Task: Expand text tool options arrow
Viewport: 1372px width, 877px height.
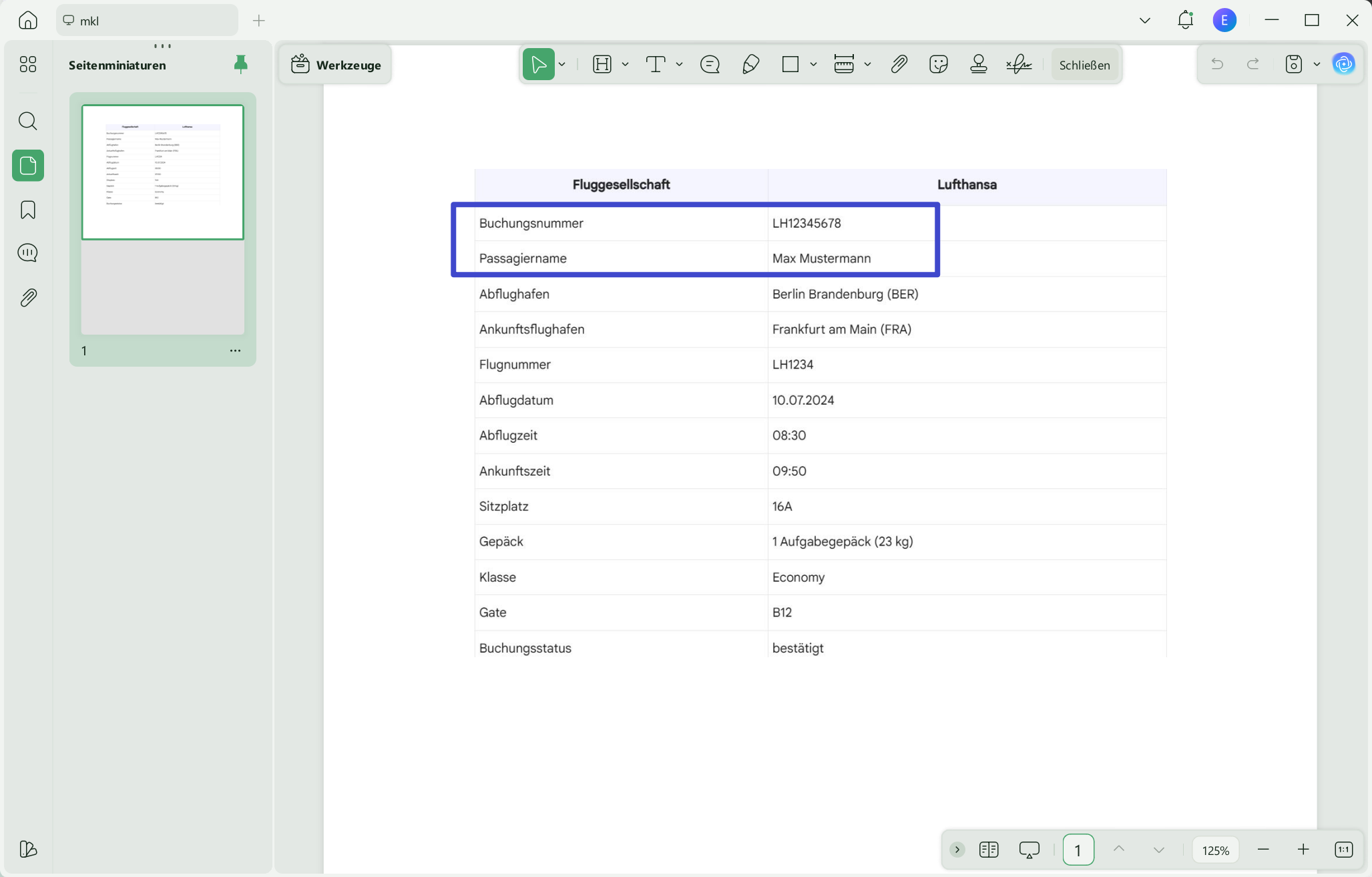Action: point(680,64)
